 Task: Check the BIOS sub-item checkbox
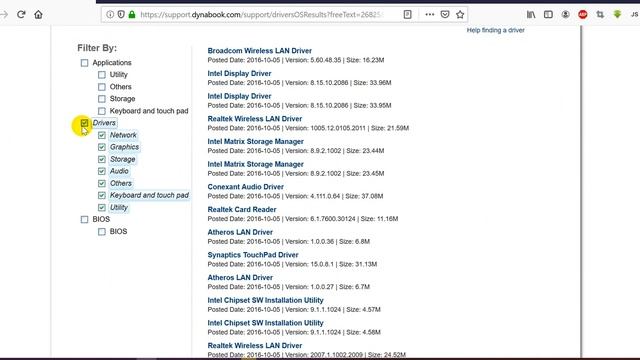(102, 232)
